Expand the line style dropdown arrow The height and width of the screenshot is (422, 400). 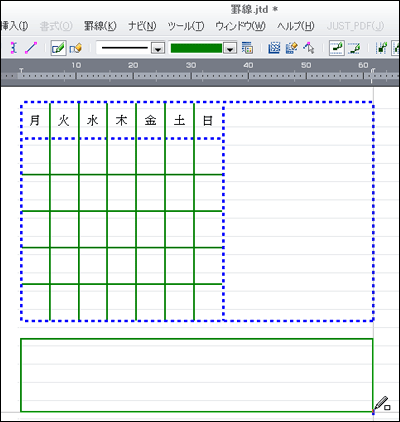(x=158, y=49)
